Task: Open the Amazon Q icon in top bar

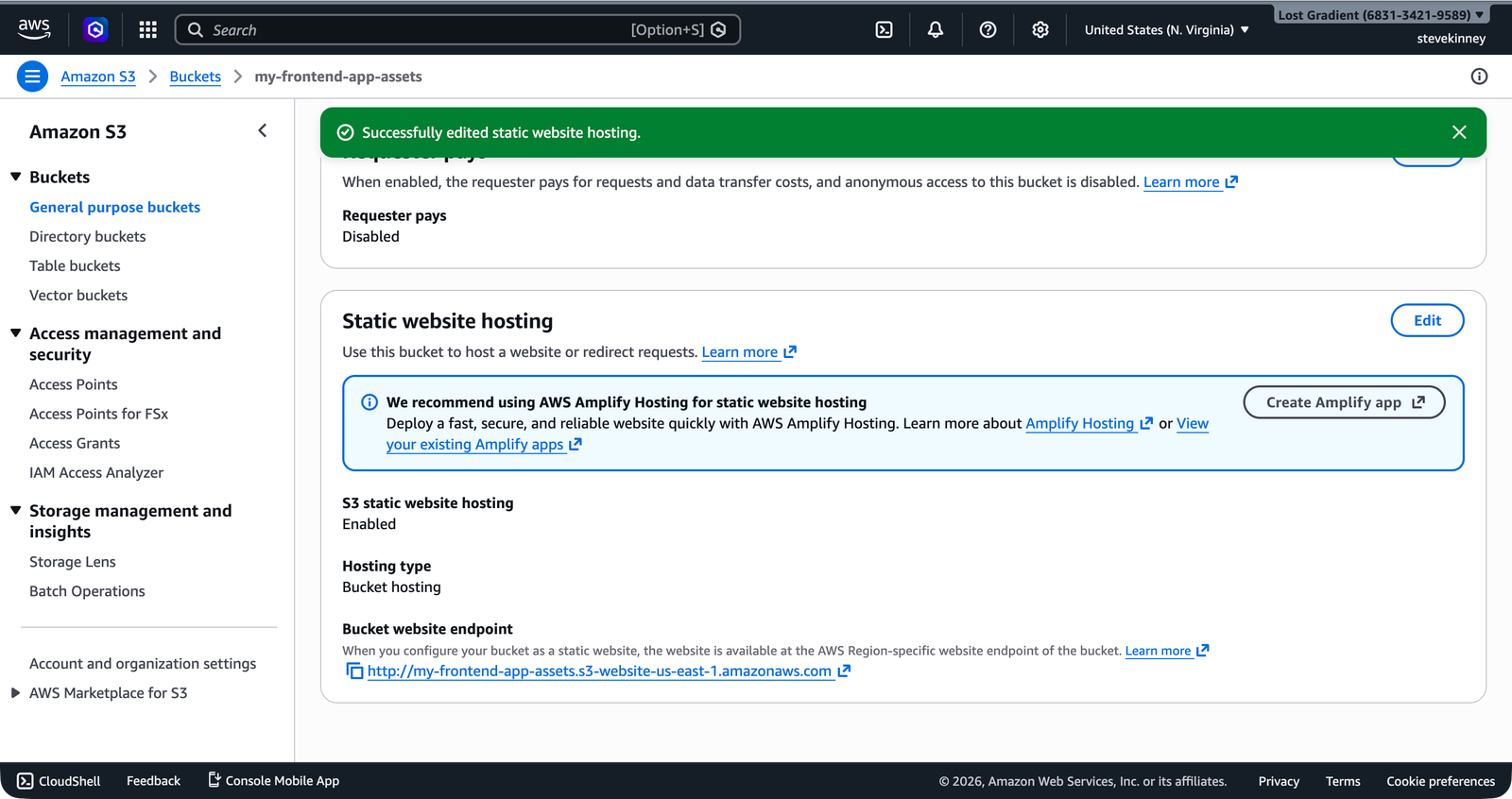Action: point(95,29)
